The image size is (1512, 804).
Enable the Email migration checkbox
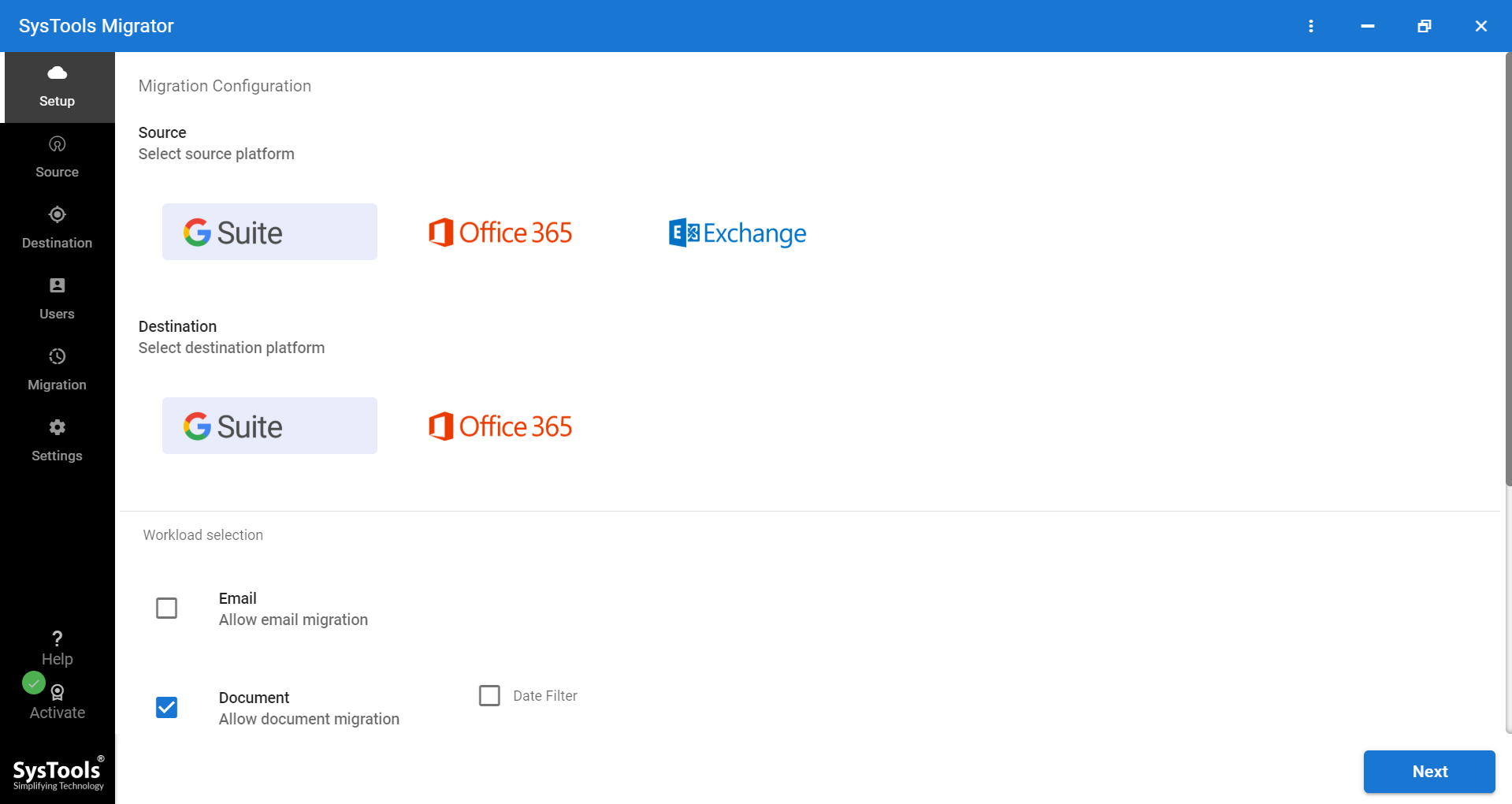(x=166, y=608)
